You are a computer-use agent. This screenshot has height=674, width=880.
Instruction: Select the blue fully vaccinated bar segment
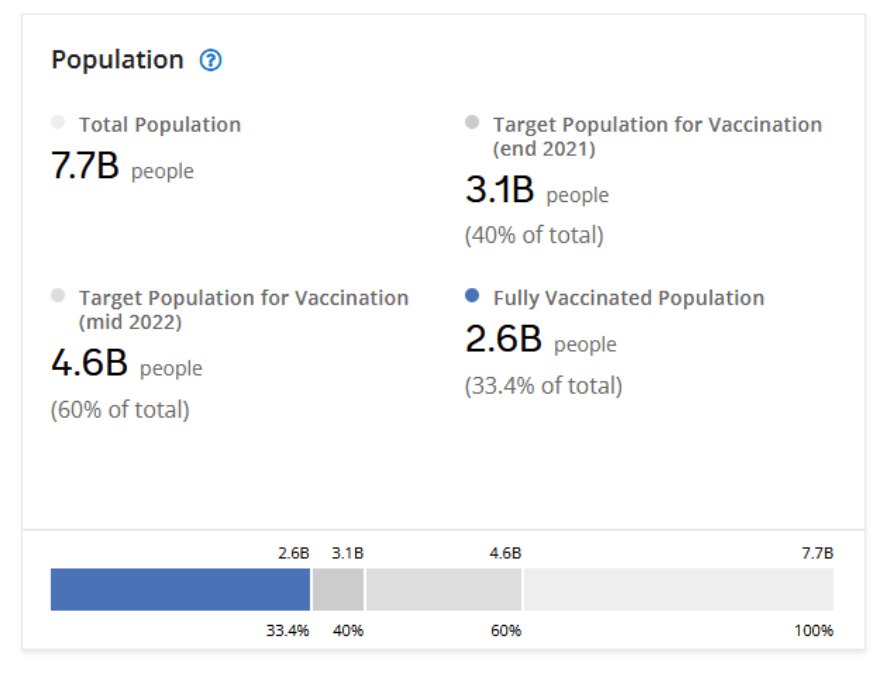pyautogui.click(x=180, y=590)
